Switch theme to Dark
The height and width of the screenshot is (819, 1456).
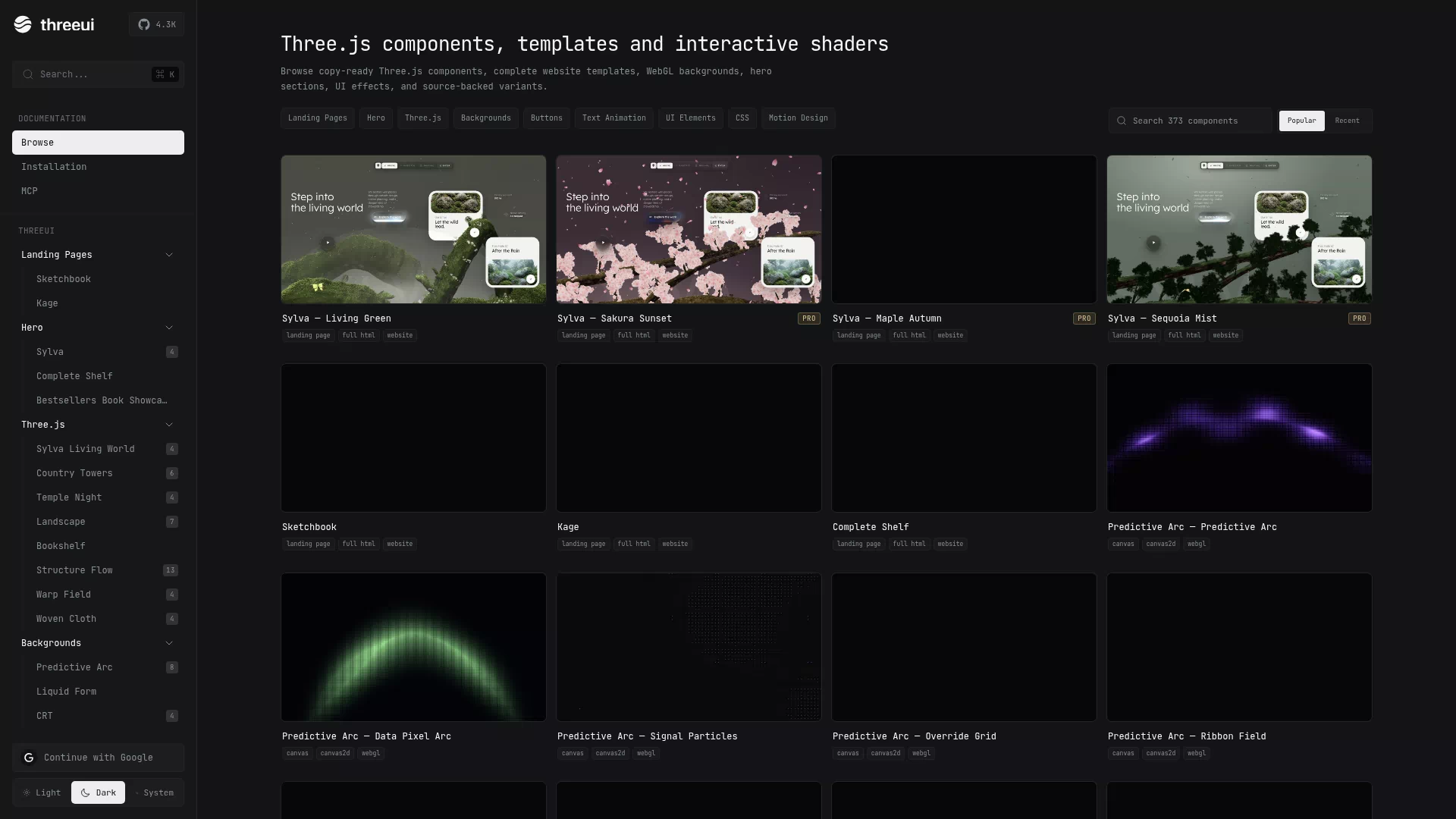coord(98,792)
